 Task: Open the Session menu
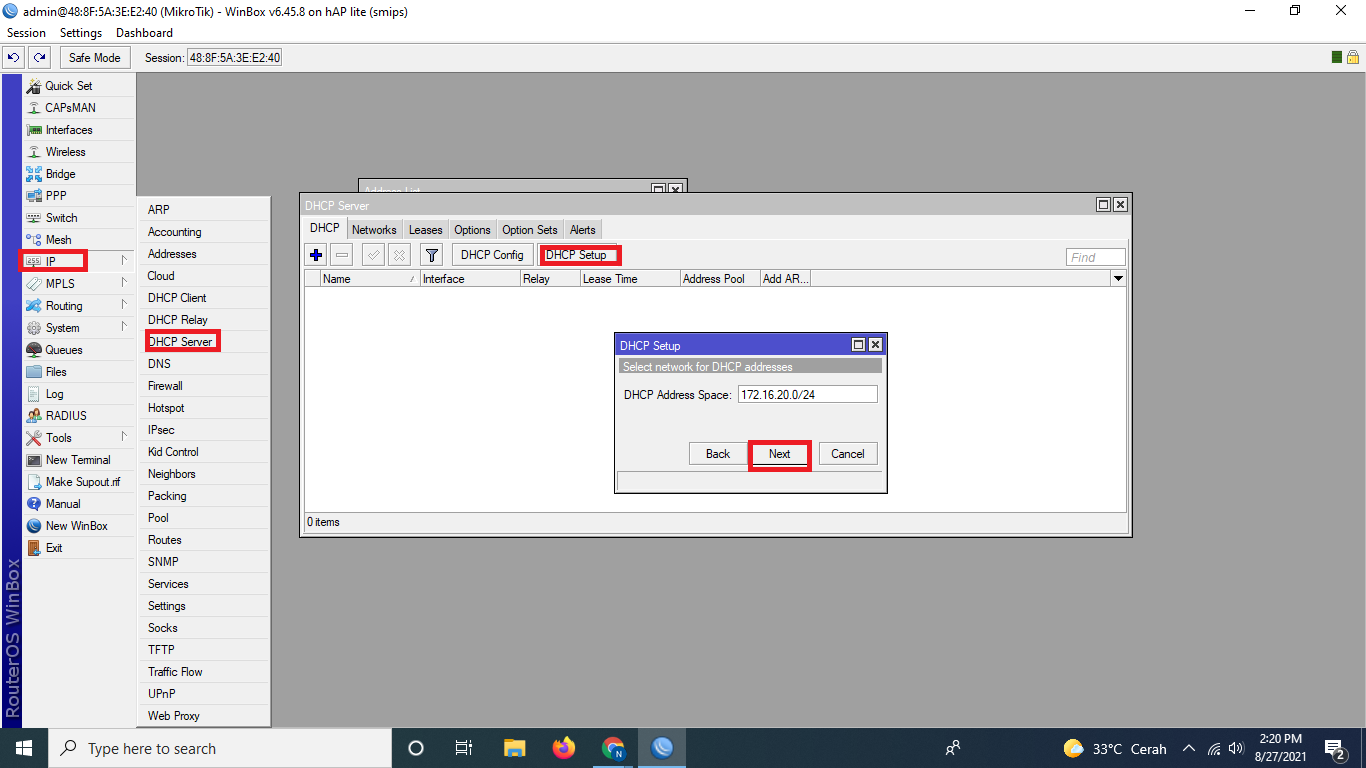tap(27, 33)
